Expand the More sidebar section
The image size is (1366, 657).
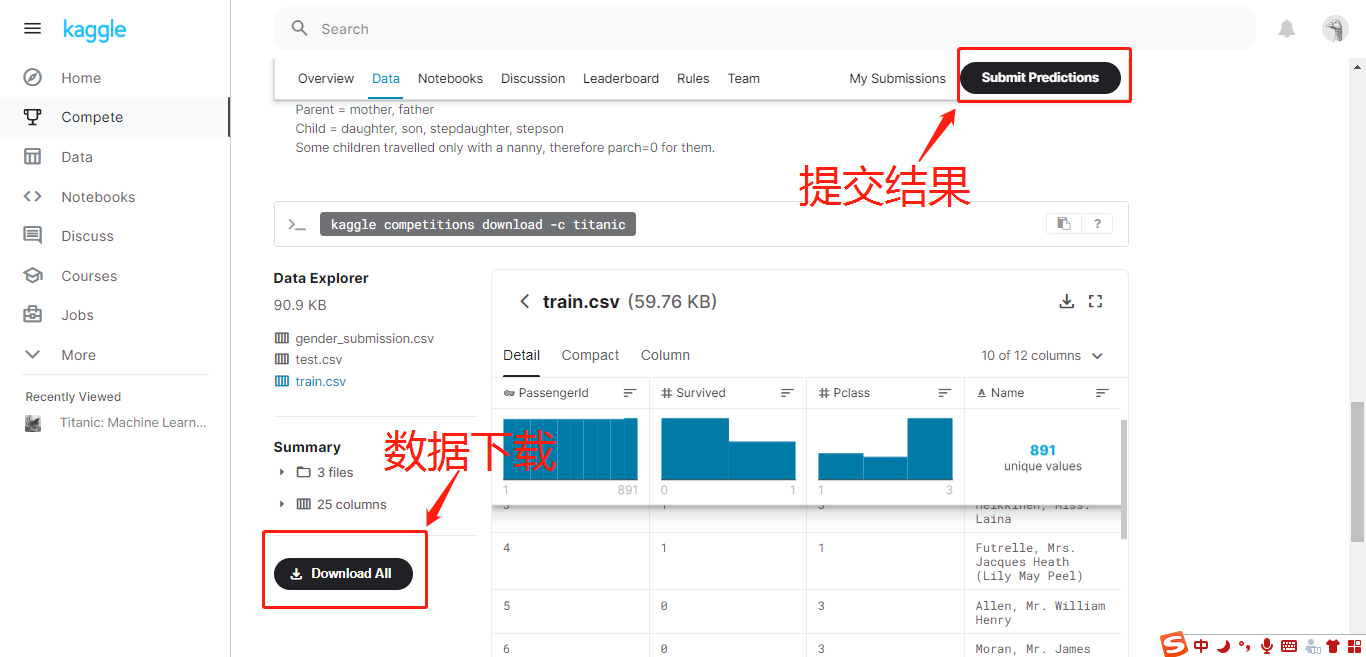coord(60,355)
